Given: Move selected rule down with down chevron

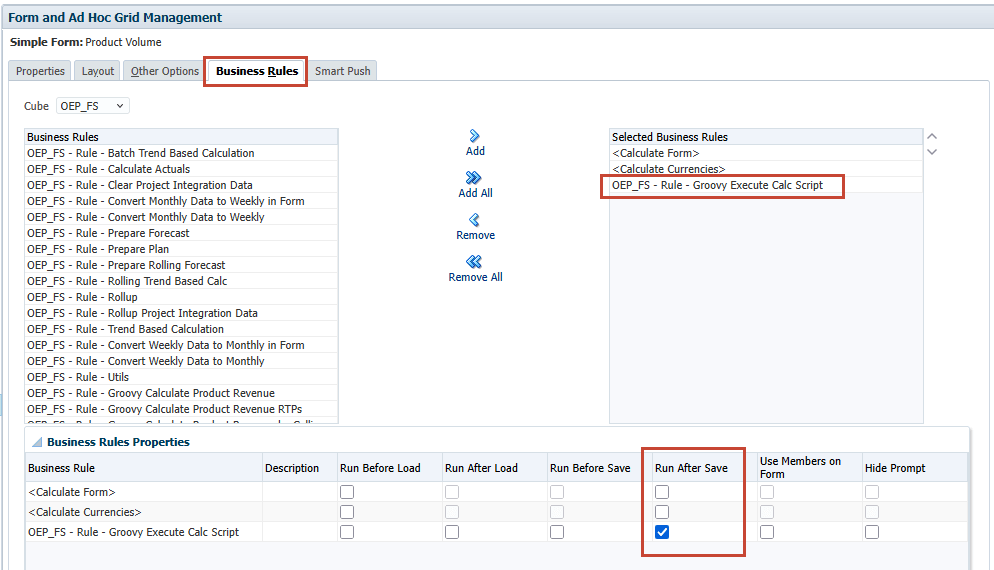Looking at the screenshot, I should tap(932, 152).
